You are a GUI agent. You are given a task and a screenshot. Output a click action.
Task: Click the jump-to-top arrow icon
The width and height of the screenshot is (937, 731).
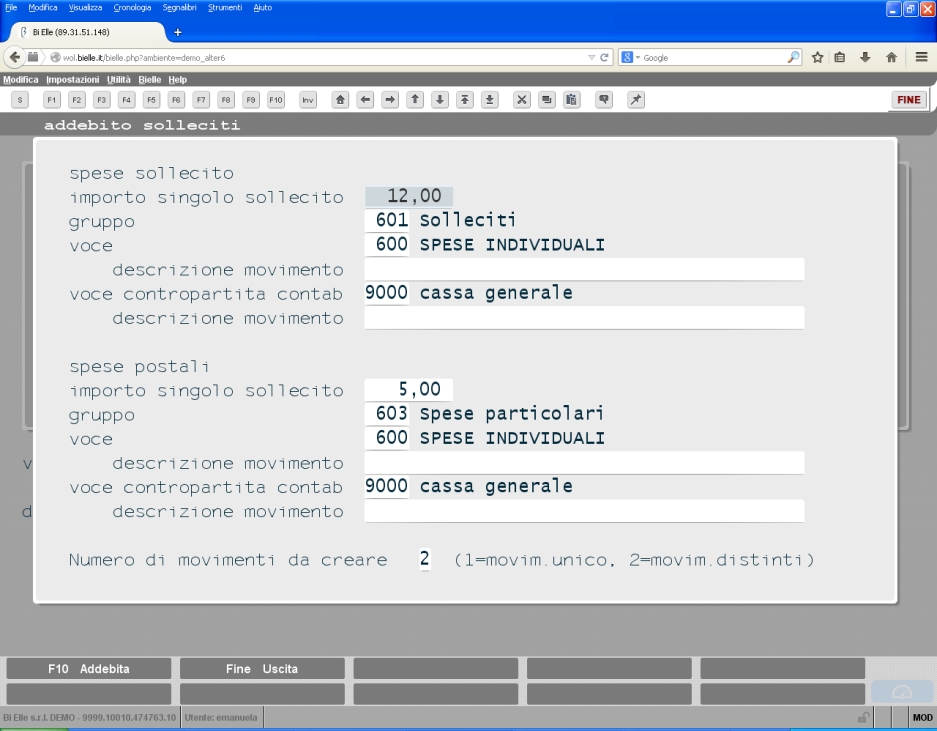465,100
